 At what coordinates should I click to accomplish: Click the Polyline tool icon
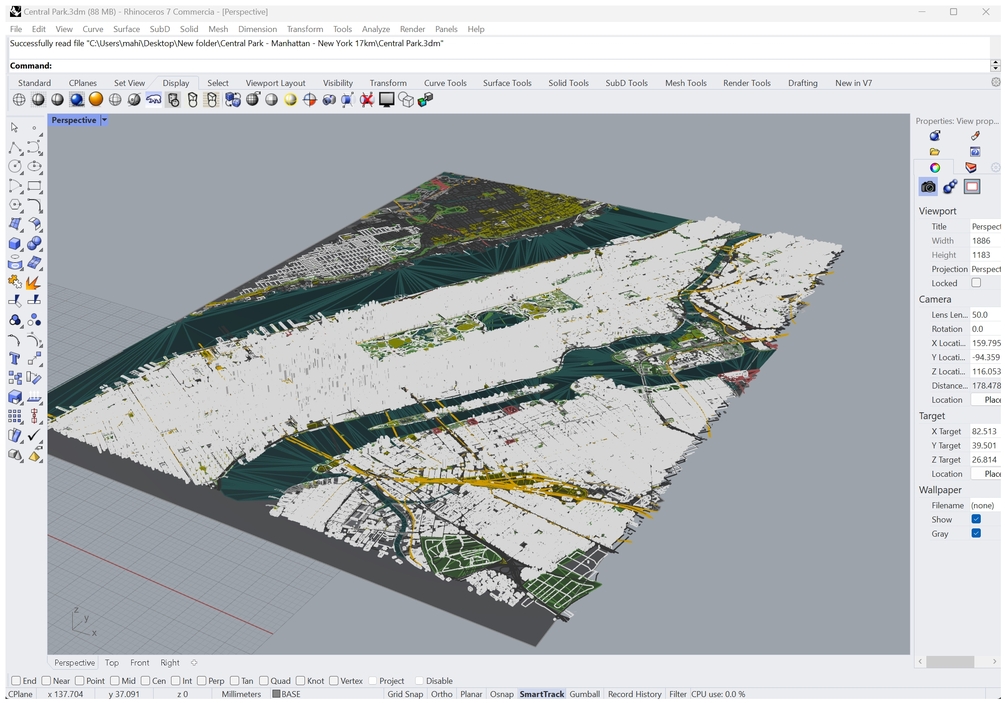15,148
